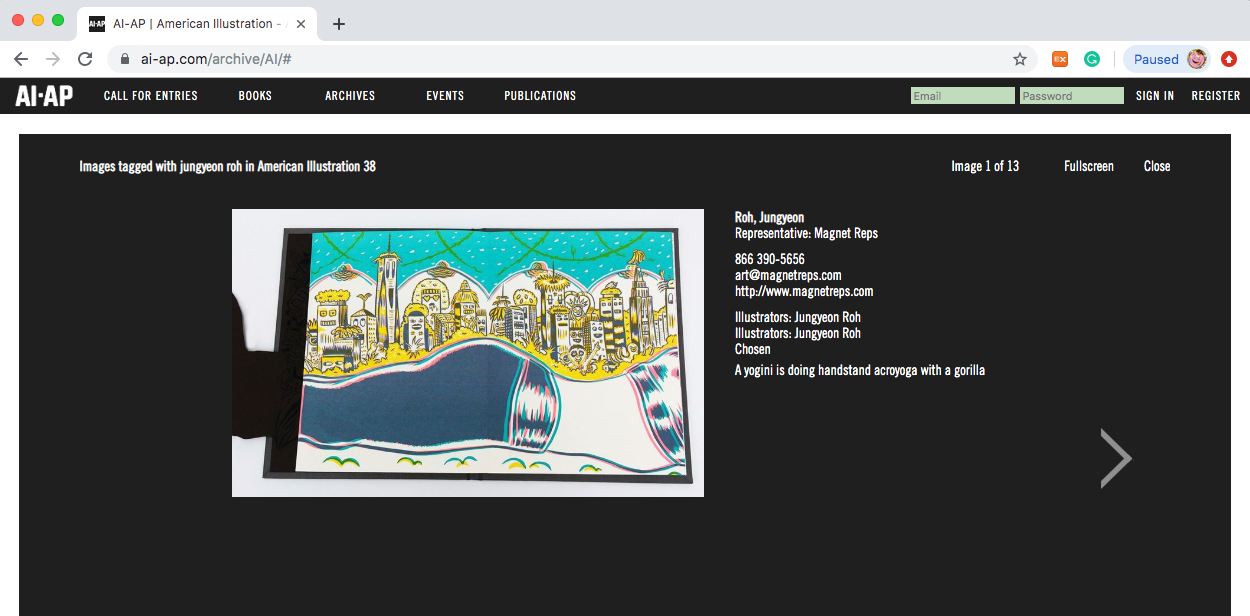
Task: Click the Fullscreen link
Action: pyautogui.click(x=1089, y=166)
